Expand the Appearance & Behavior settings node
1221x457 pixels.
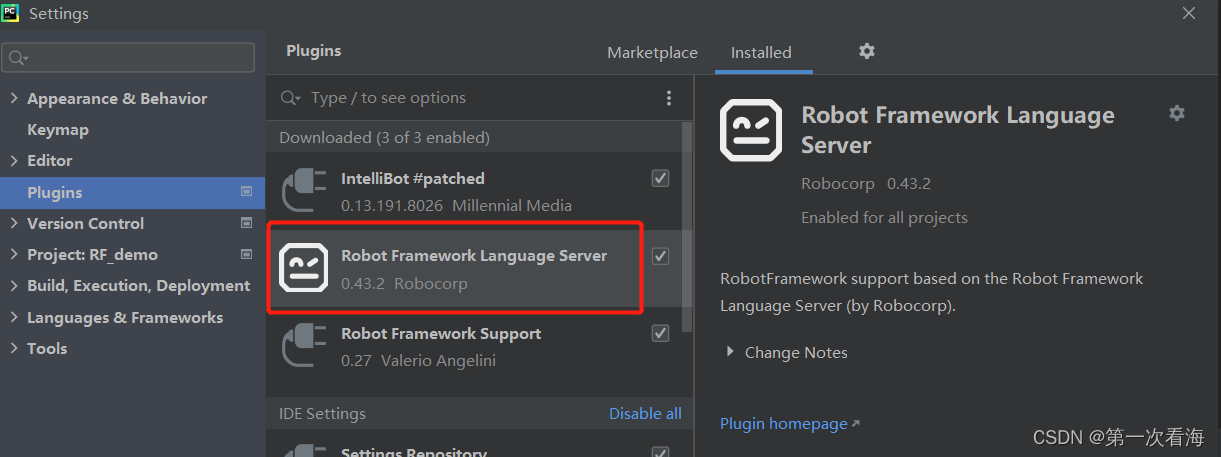coord(14,98)
